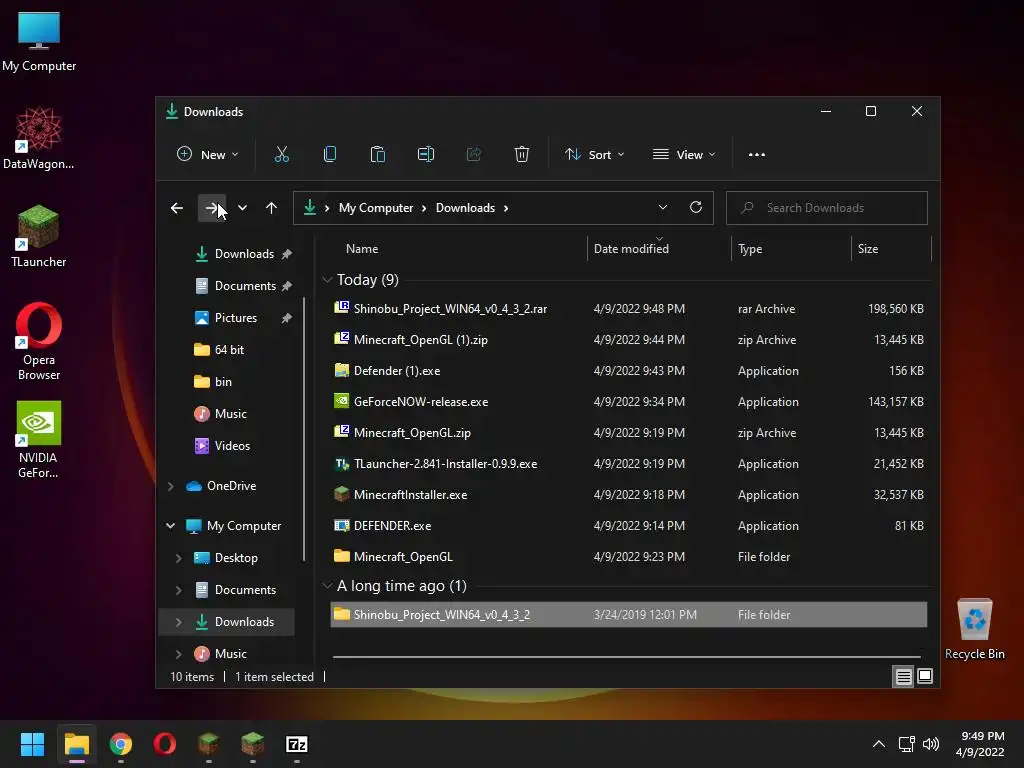The height and width of the screenshot is (768, 1024).
Task: Go forward with the right arrow
Action: click(x=212, y=208)
